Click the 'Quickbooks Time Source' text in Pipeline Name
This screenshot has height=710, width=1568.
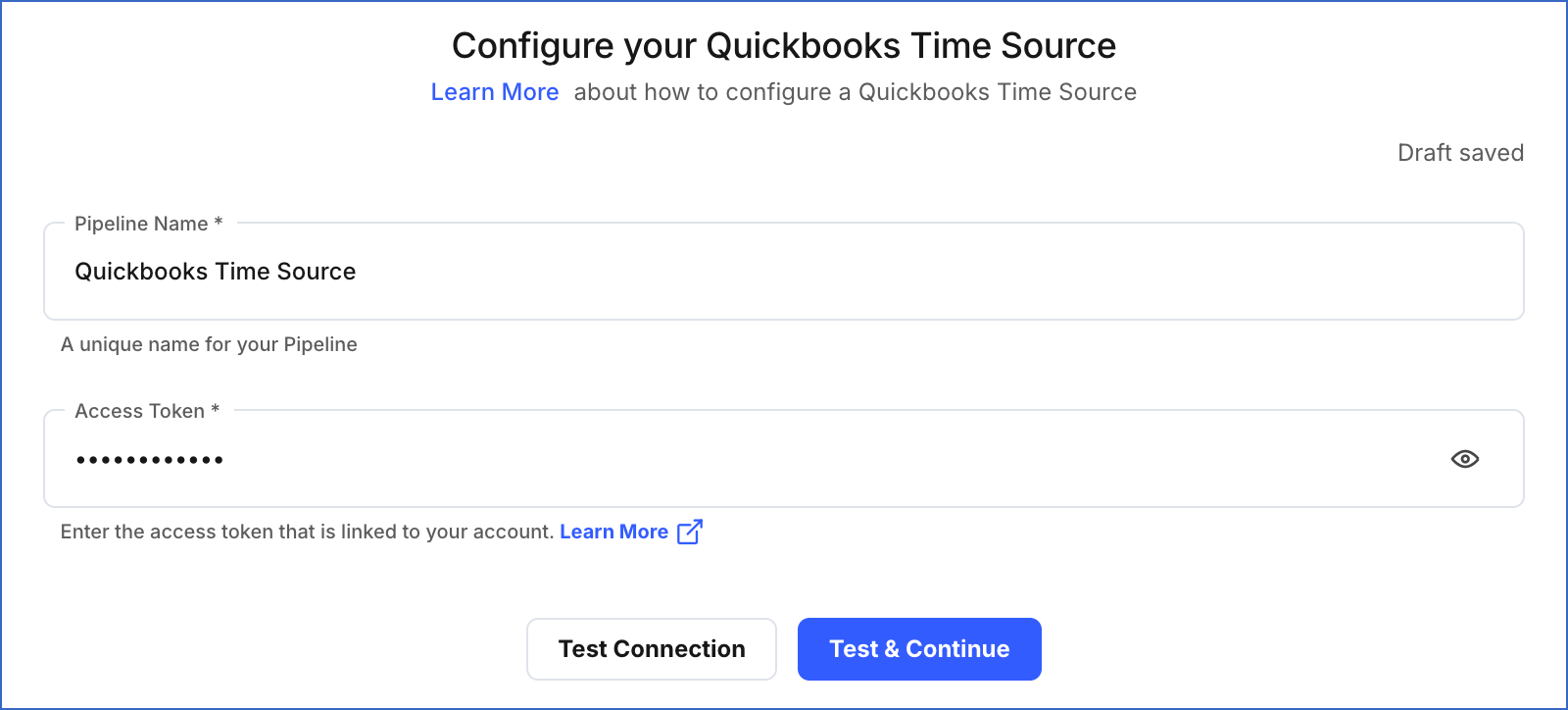click(x=216, y=272)
